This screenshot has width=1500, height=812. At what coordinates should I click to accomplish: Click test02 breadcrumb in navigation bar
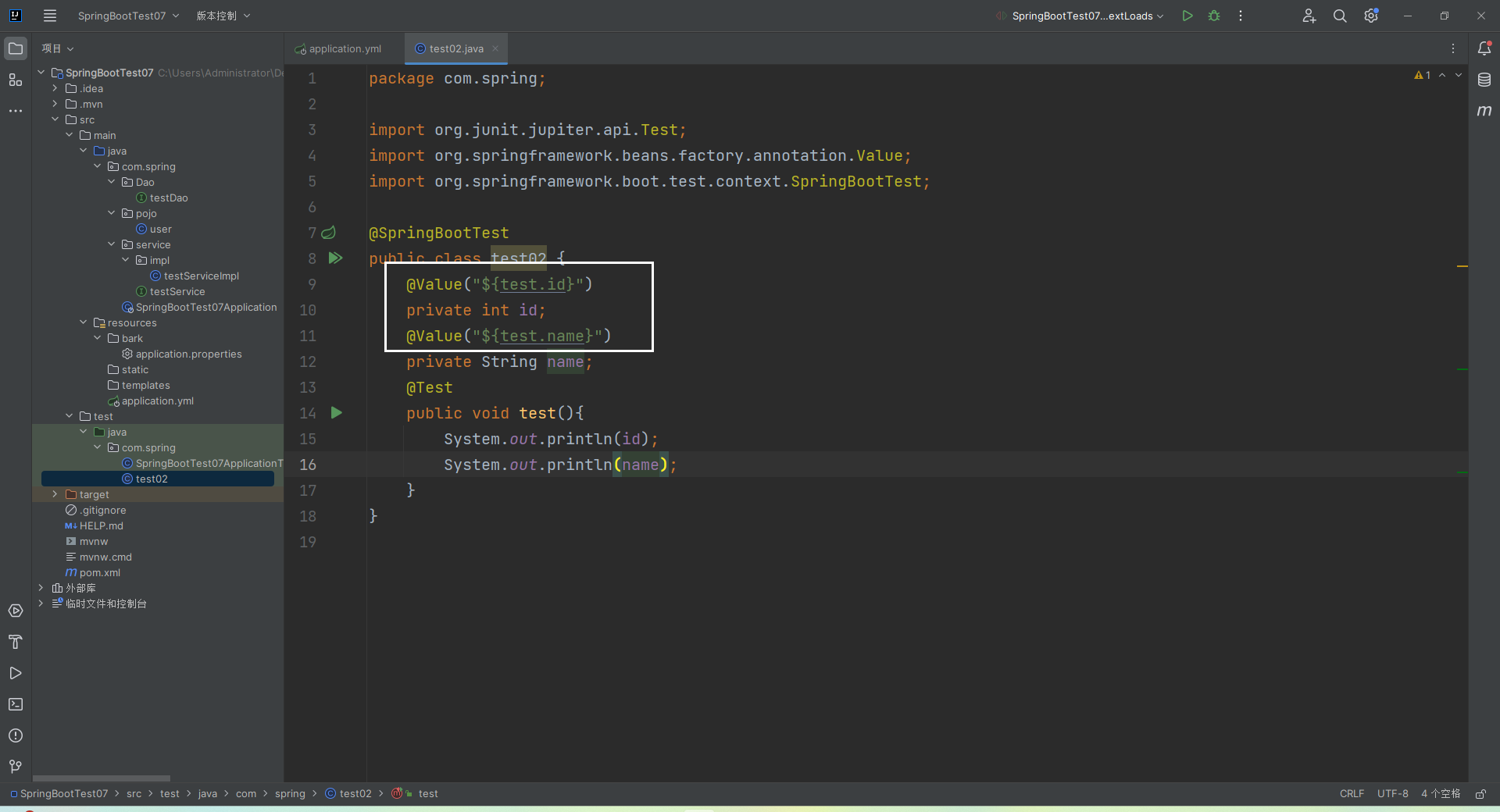tap(348, 794)
